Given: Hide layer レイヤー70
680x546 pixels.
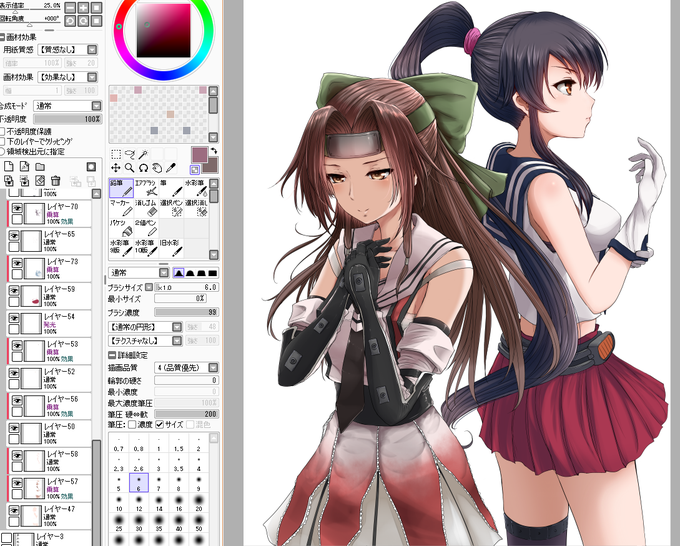Looking at the screenshot, I should point(17,208).
